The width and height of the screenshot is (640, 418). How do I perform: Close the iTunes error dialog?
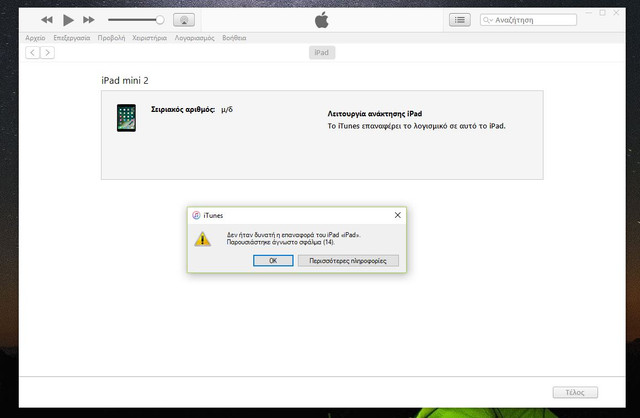[398, 215]
